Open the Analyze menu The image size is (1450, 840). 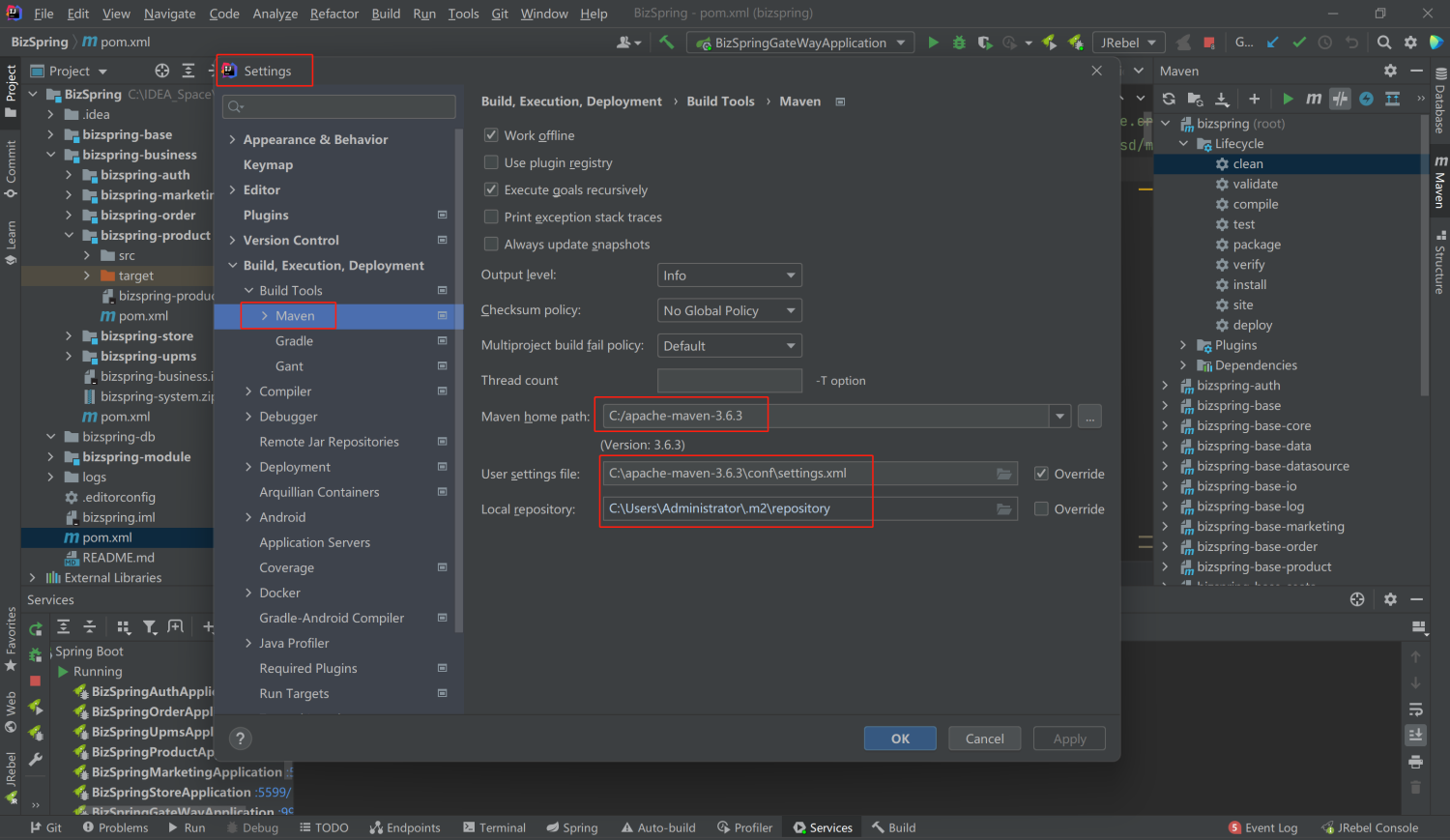(x=275, y=14)
